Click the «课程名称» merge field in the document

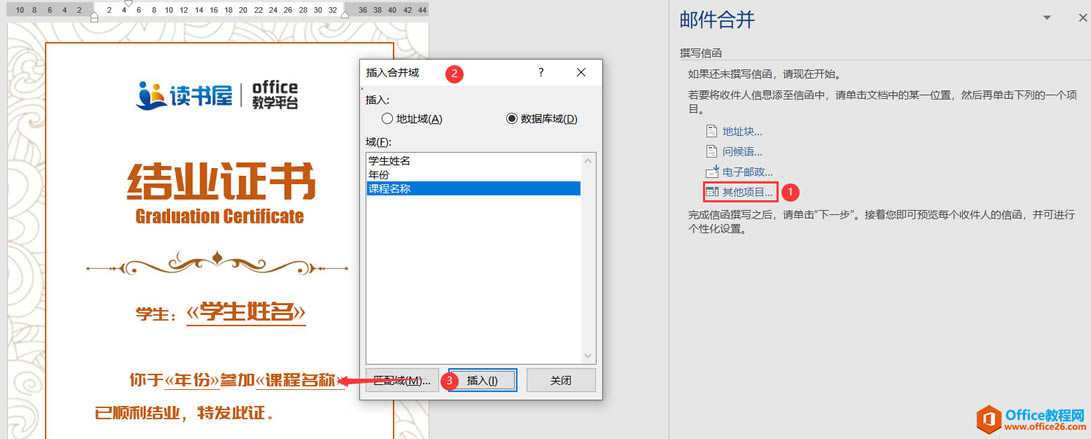click(301, 380)
